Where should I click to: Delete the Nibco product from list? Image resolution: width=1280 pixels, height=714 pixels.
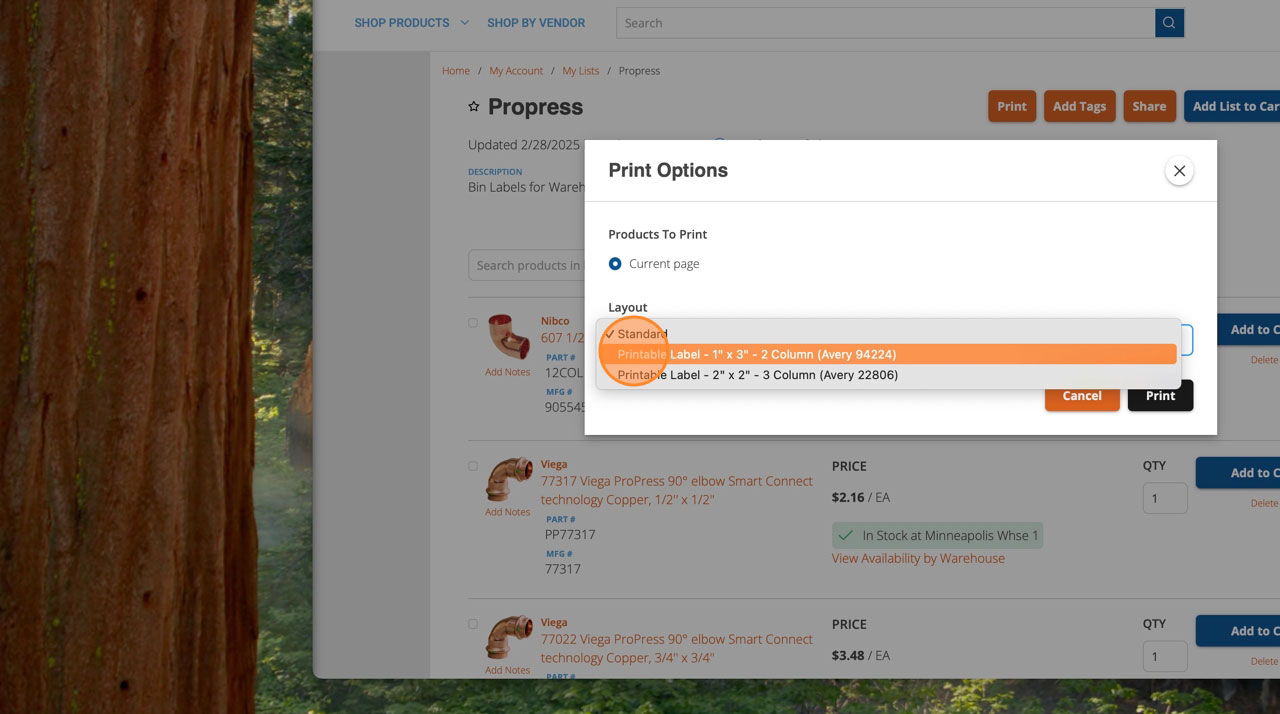[1264, 360]
